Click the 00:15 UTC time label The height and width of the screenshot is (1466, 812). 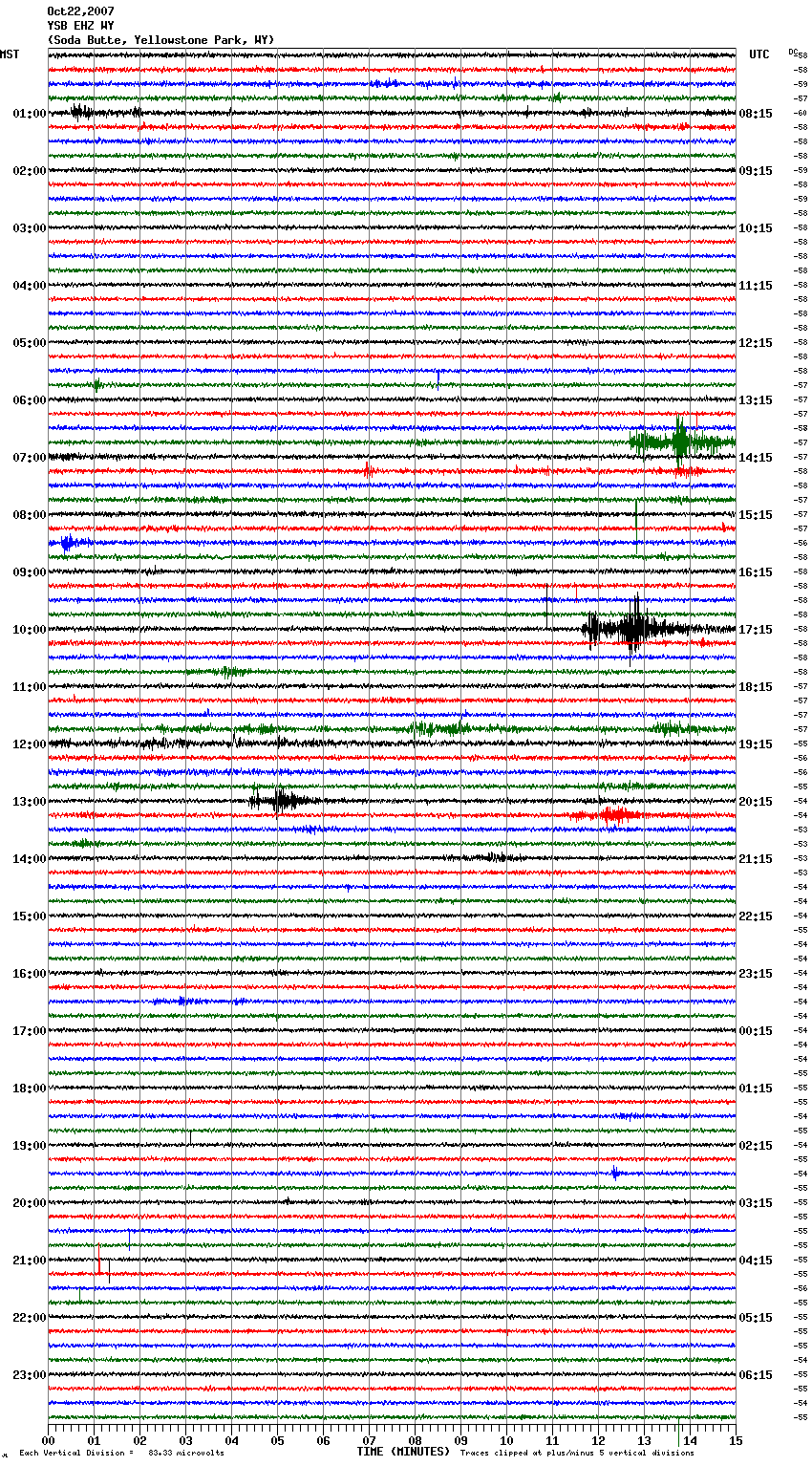756,1031
